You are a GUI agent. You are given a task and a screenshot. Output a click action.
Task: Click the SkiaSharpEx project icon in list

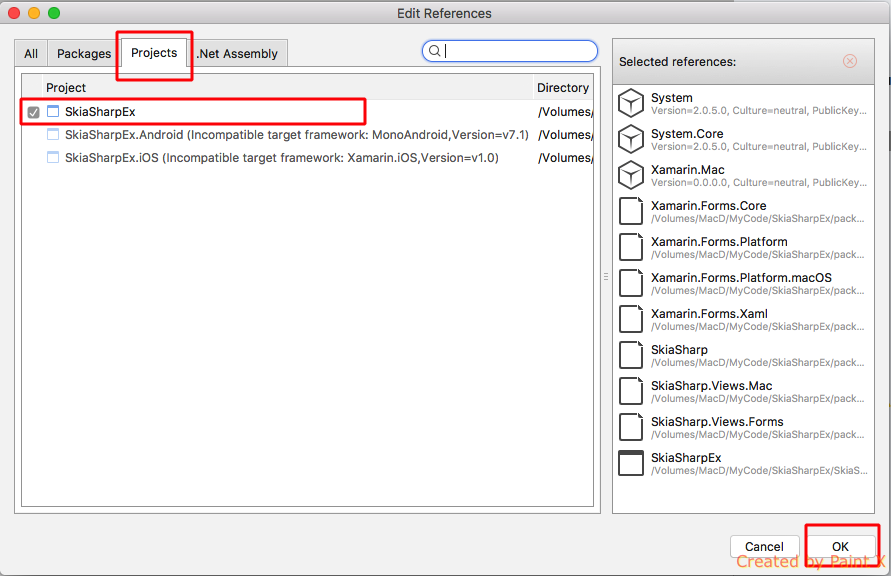click(x=53, y=111)
